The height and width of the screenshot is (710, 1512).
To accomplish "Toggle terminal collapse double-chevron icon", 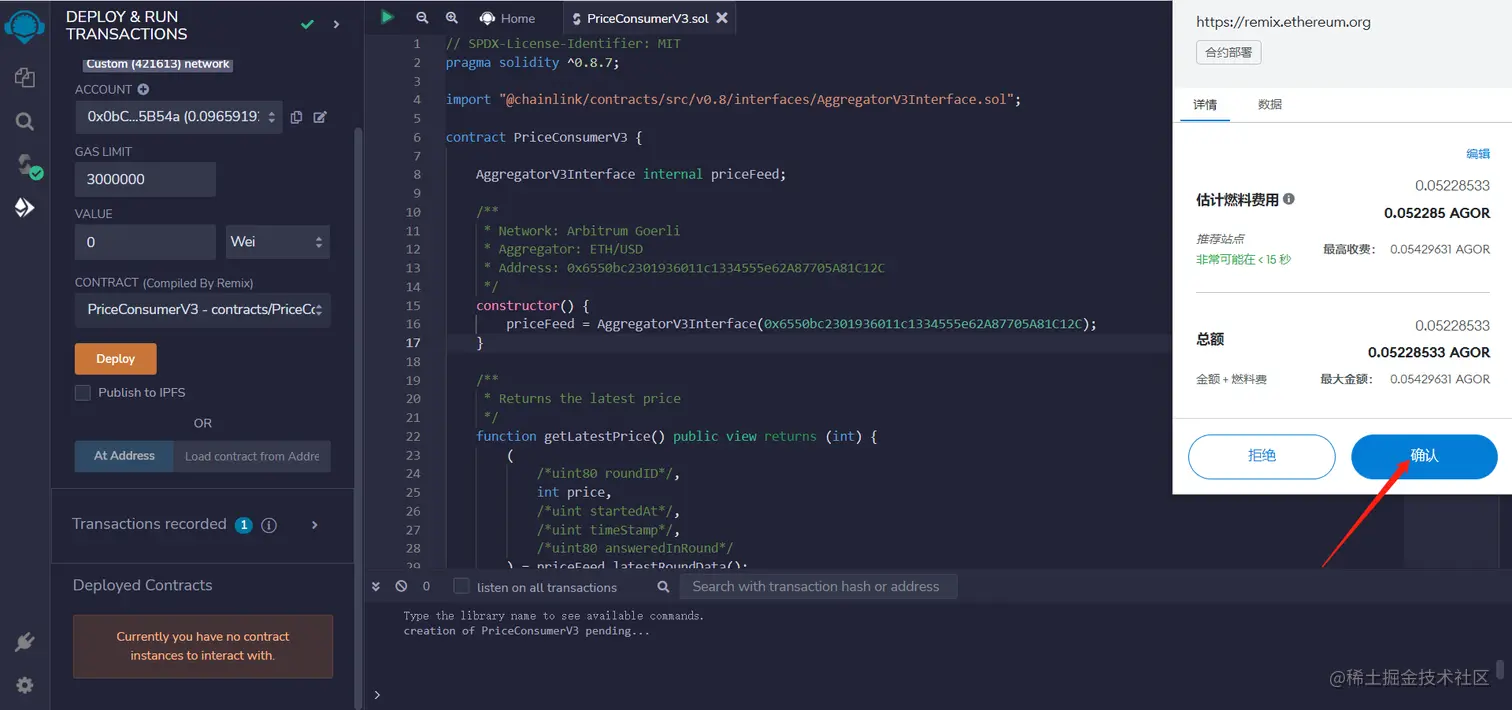I will (376, 586).
